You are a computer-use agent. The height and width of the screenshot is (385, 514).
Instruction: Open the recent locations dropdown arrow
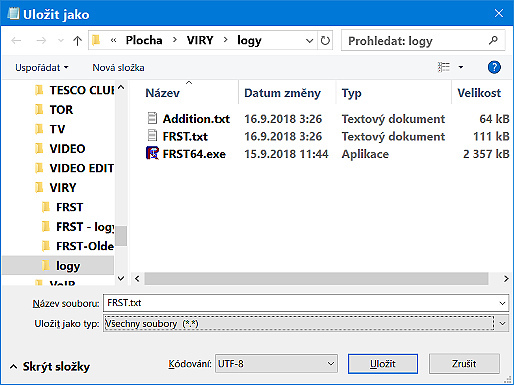point(61,41)
